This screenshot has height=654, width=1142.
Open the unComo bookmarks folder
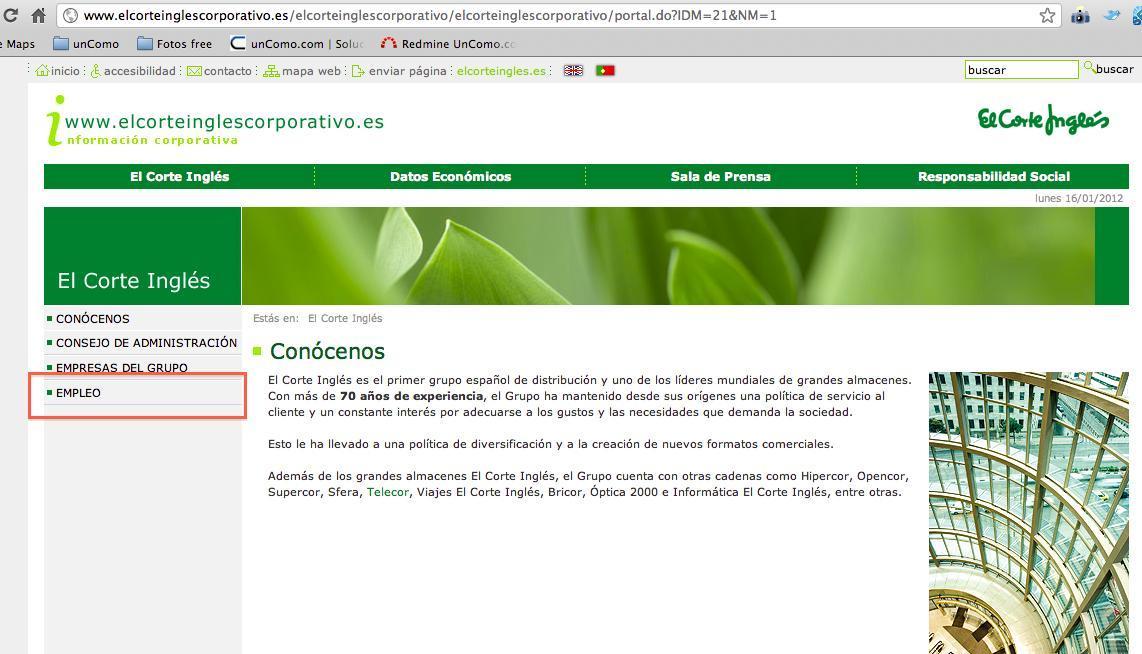(x=86, y=44)
